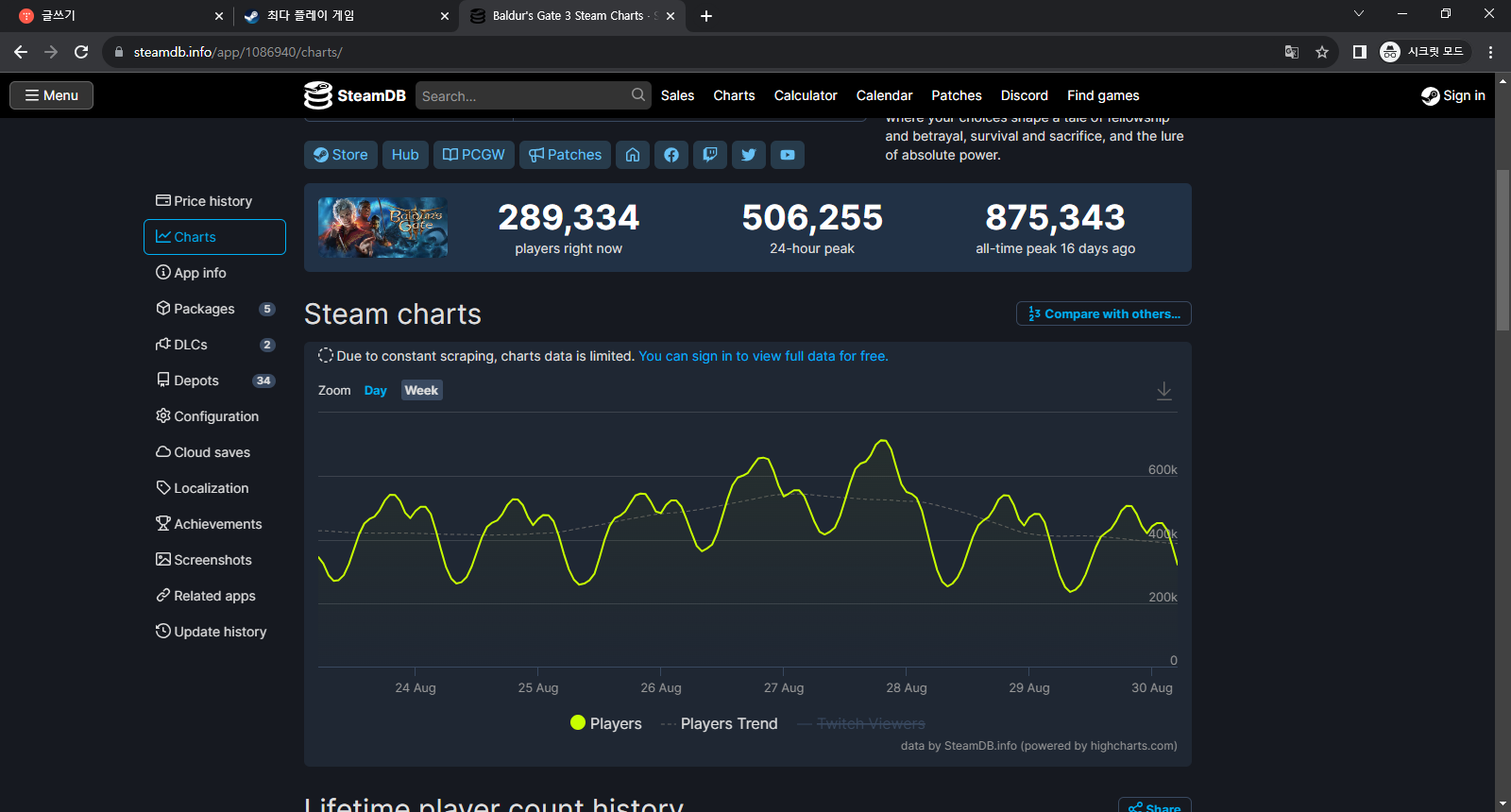Open Achievements in the sidebar

(x=214, y=524)
